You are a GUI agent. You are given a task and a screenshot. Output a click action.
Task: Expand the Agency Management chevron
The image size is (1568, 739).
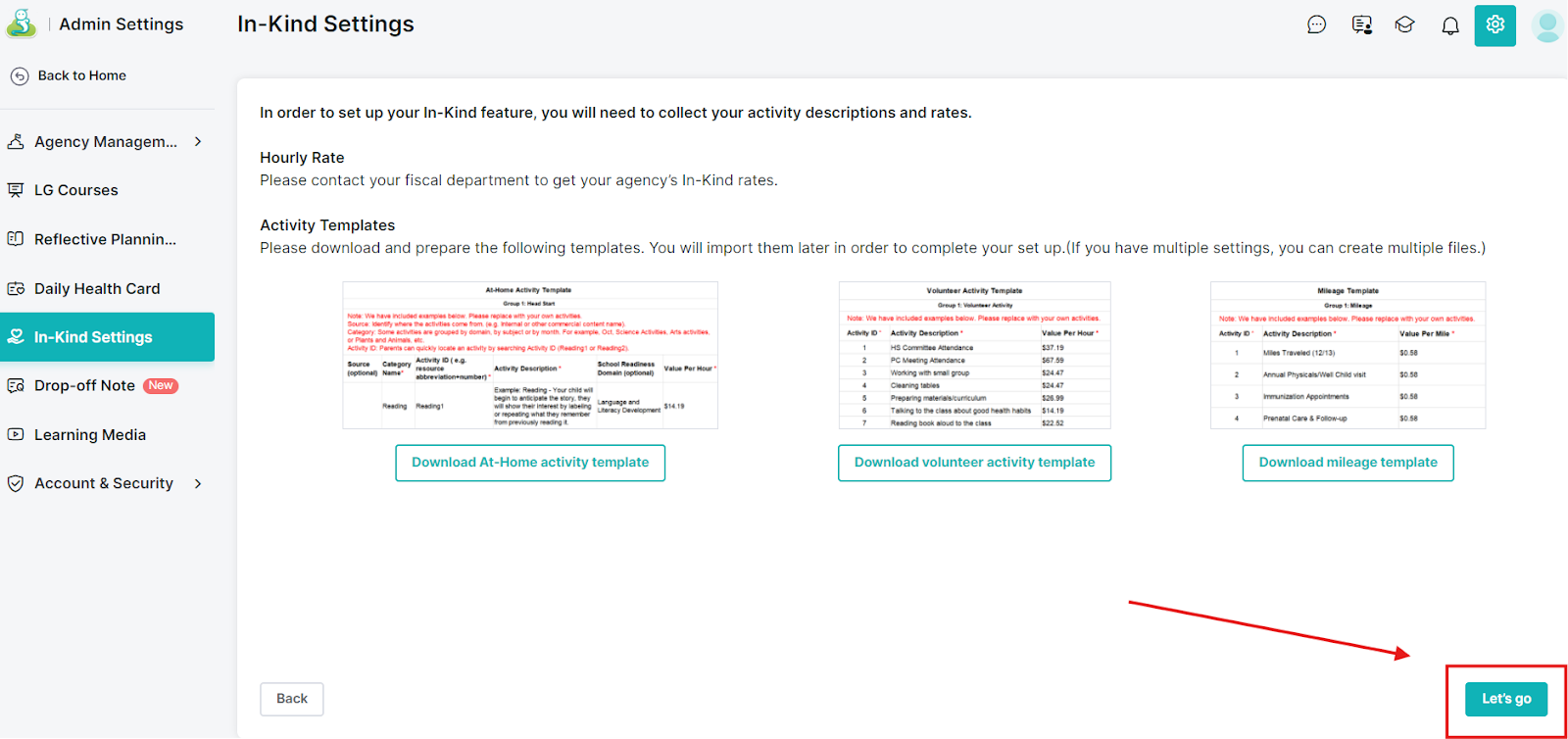tap(198, 141)
